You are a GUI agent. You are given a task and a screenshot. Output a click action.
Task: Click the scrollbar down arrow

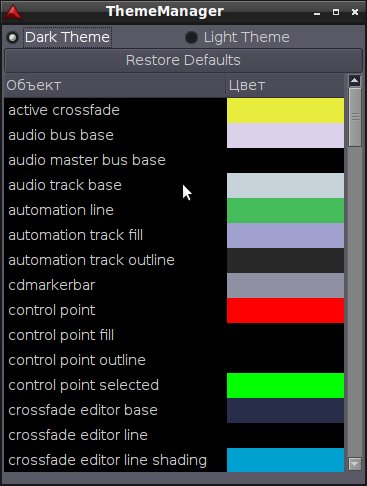click(355, 464)
